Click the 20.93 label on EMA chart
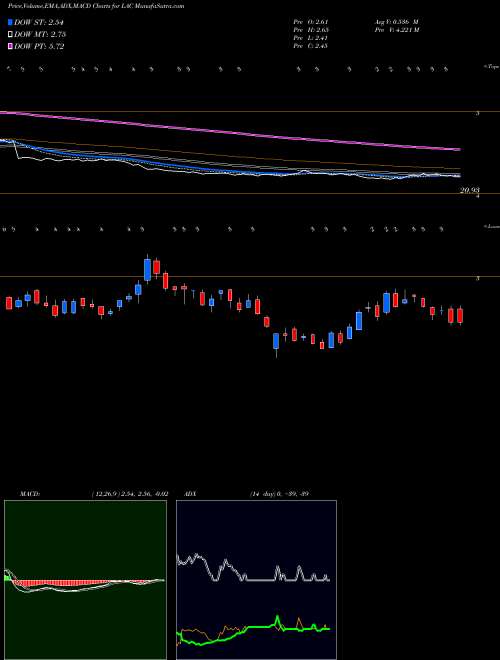The image size is (500, 660). point(470,190)
